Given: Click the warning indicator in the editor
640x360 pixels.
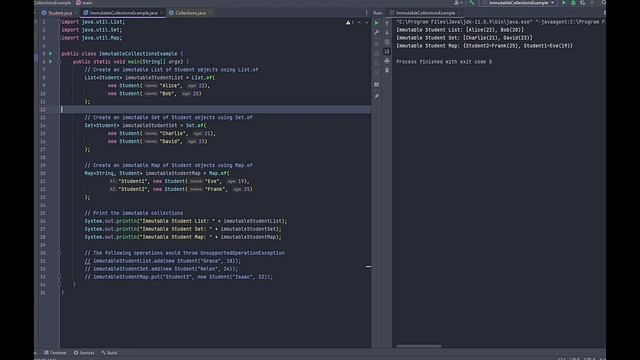Looking at the screenshot, I should click(350, 22).
